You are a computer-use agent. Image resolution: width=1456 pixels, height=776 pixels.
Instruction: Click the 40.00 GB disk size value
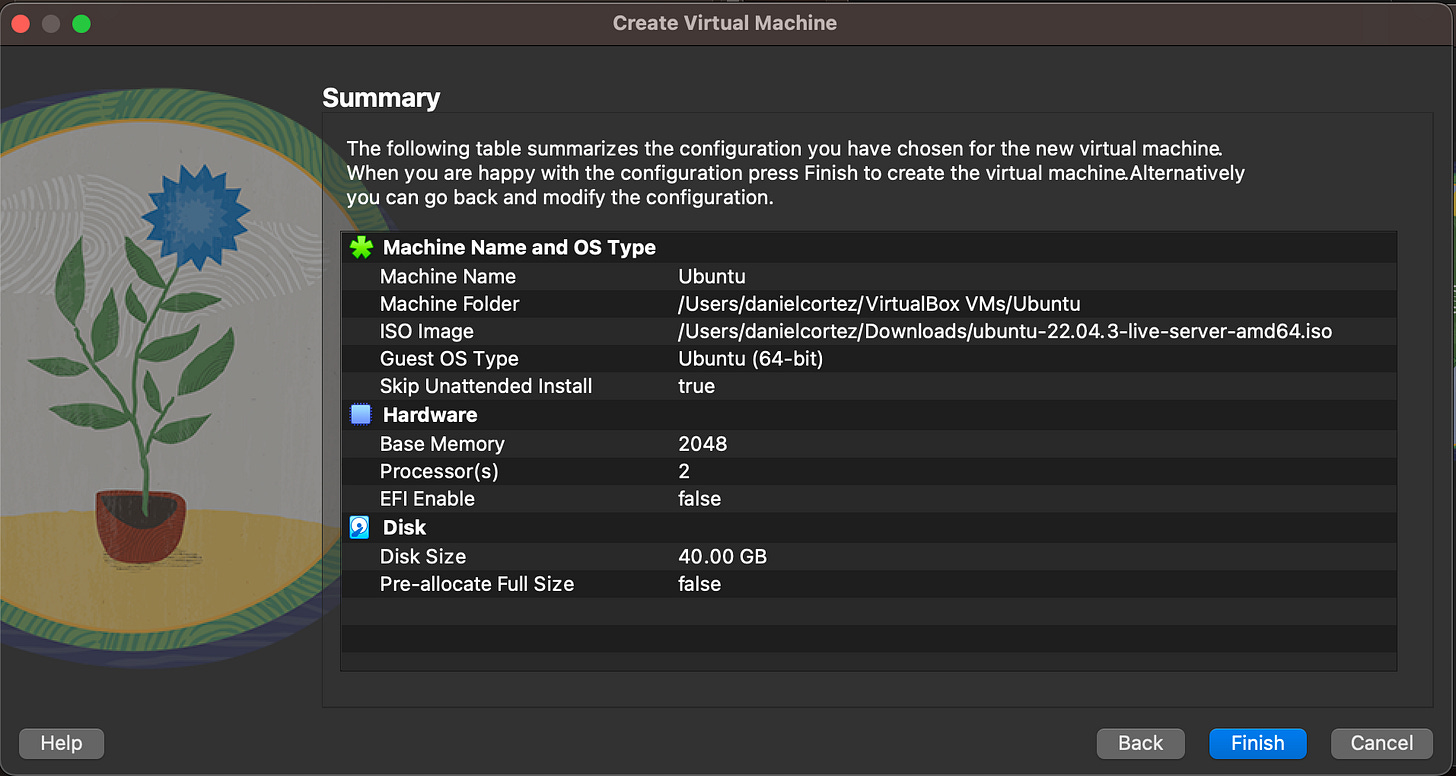[723, 556]
